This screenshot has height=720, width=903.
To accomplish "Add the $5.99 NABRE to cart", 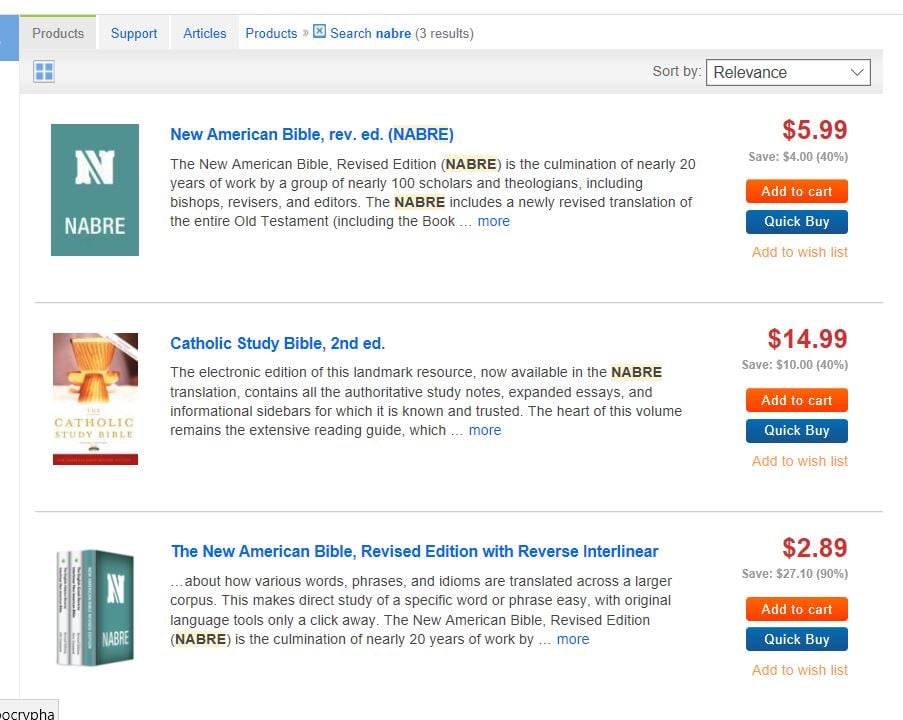I will coord(796,191).
